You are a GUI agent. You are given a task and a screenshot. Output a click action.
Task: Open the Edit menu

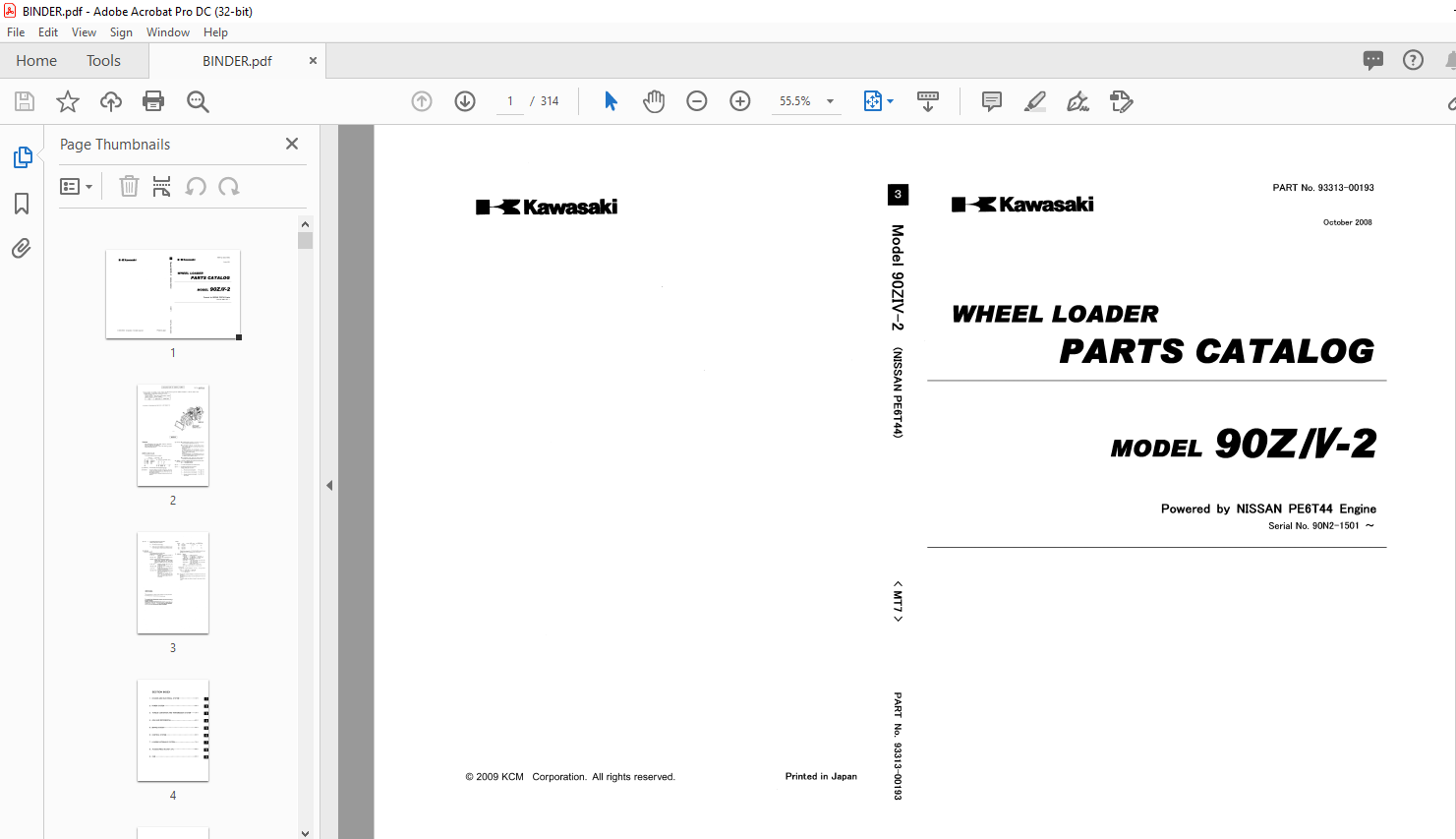coord(48,32)
